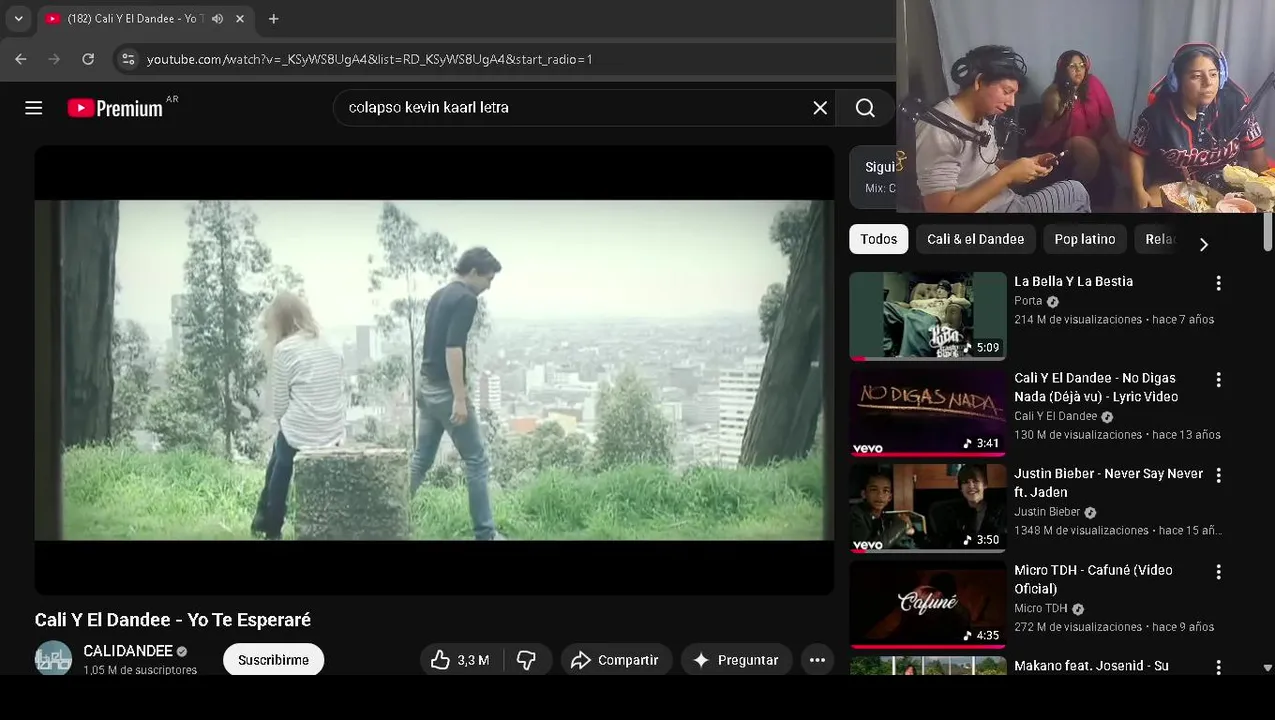
Task: Open La Bella Y La Bestia thumbnail
Action: tap(928, 316)
